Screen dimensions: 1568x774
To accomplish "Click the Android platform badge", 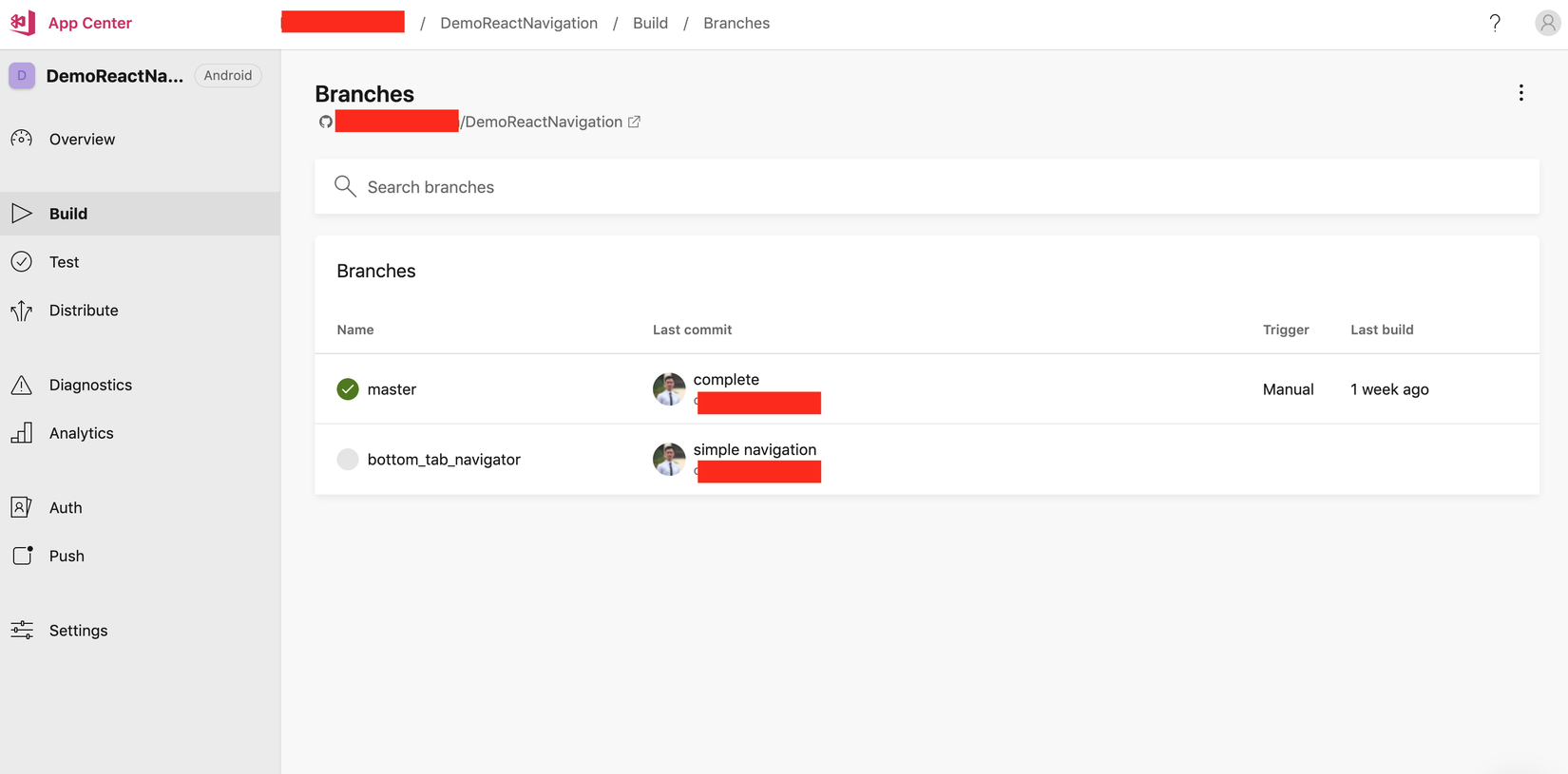I will pyautogui.click(x=228, y=75).
